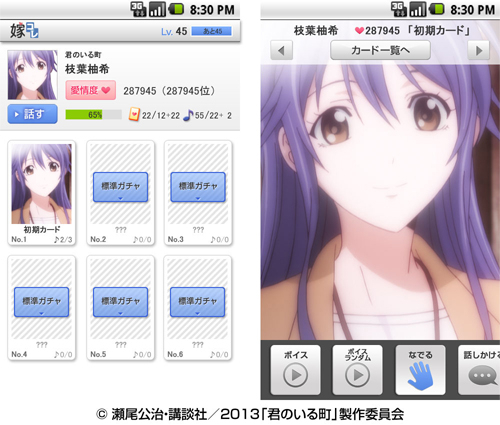Play the ボイス voice button
This screenshot has height=425, width=500.
point(295,370)
